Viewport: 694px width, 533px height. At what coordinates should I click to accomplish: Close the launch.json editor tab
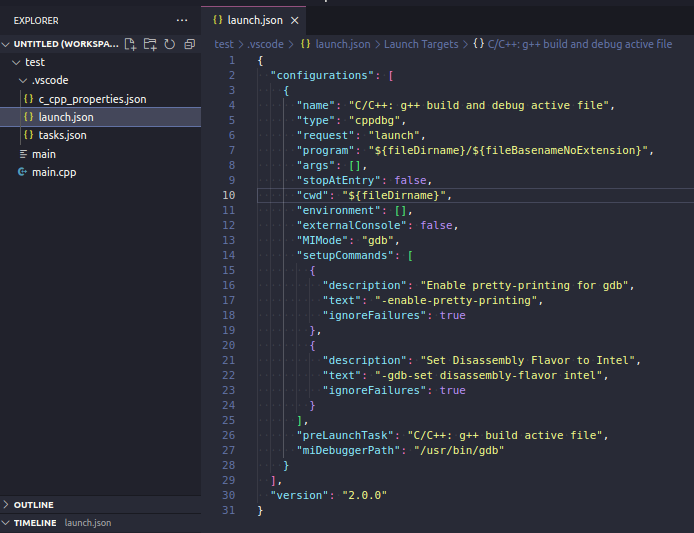[295, 20]
